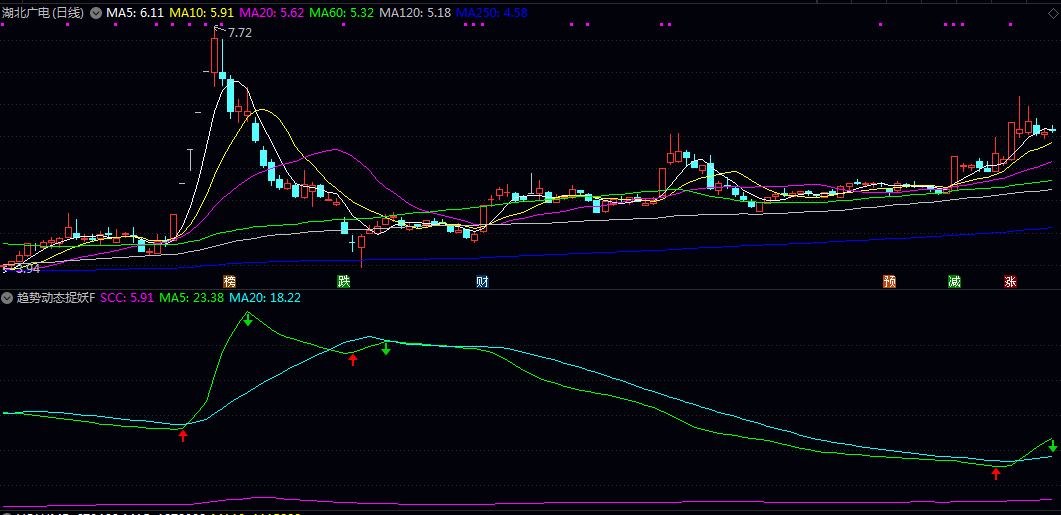This screenshot has height=515, width=1061.
Task: Expand the 趋势动态捉妖F indicator dropdown
Action: tap(7, 298)
